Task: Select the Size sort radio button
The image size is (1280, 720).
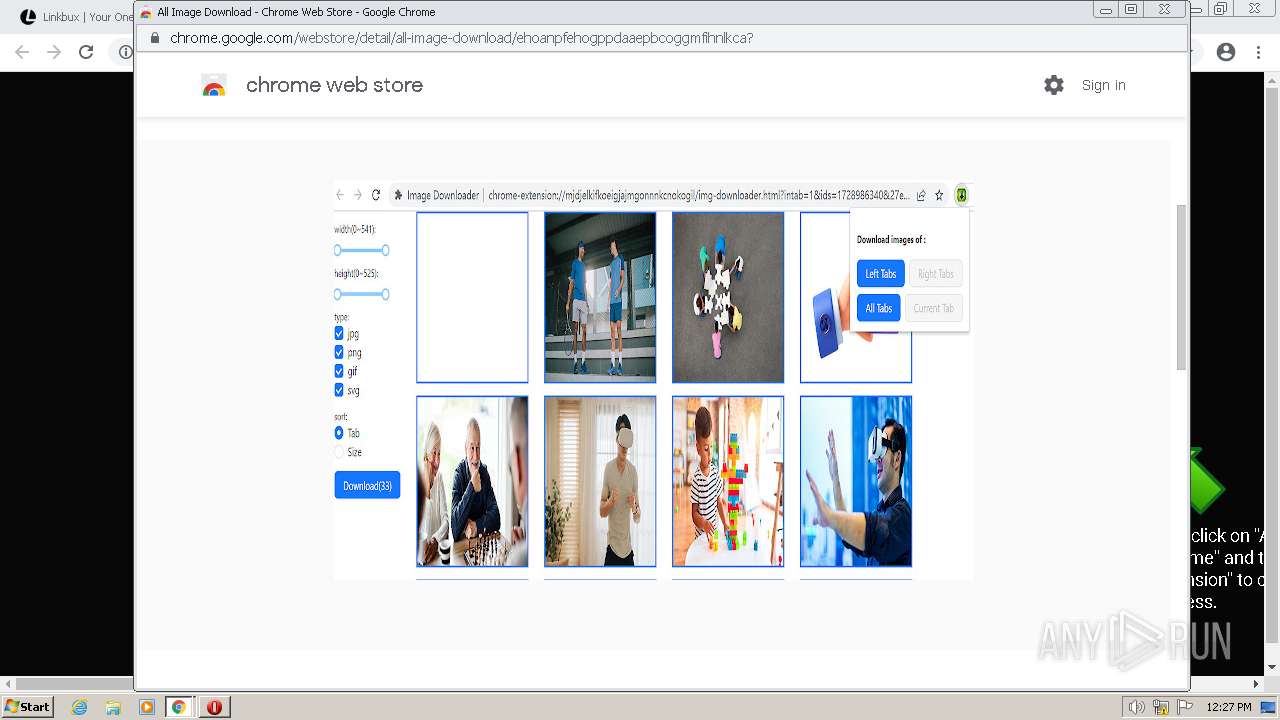Action: point(339,452)
